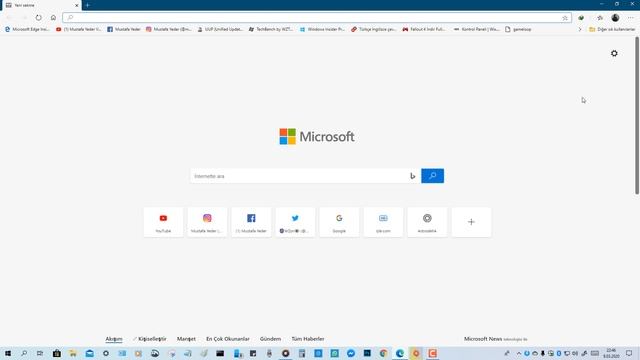The width and height of the screenshot is (640, 360).
Task: Open Microsoft Store from the taskbar
Action: (57, 353)
